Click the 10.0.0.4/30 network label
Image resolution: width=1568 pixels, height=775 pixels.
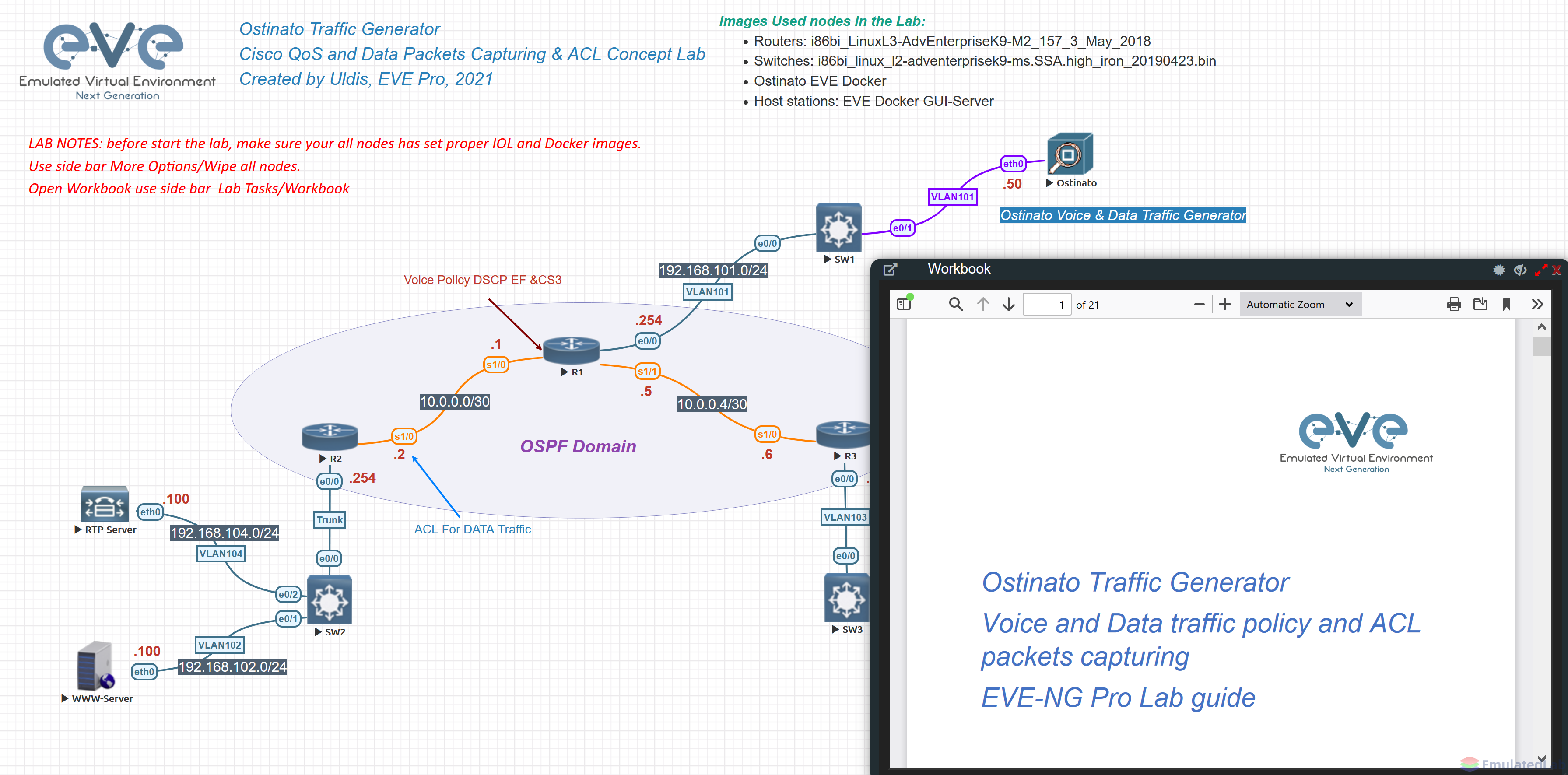712,403
